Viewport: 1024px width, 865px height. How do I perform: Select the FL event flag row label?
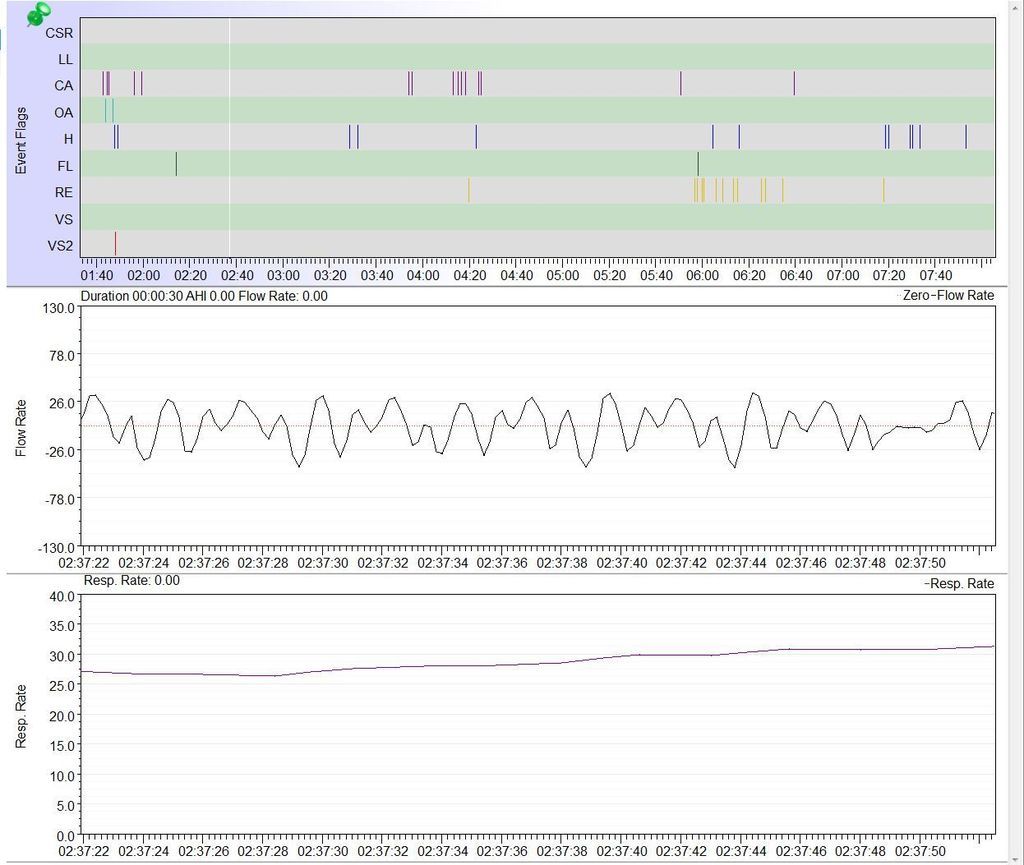[65, 166]
